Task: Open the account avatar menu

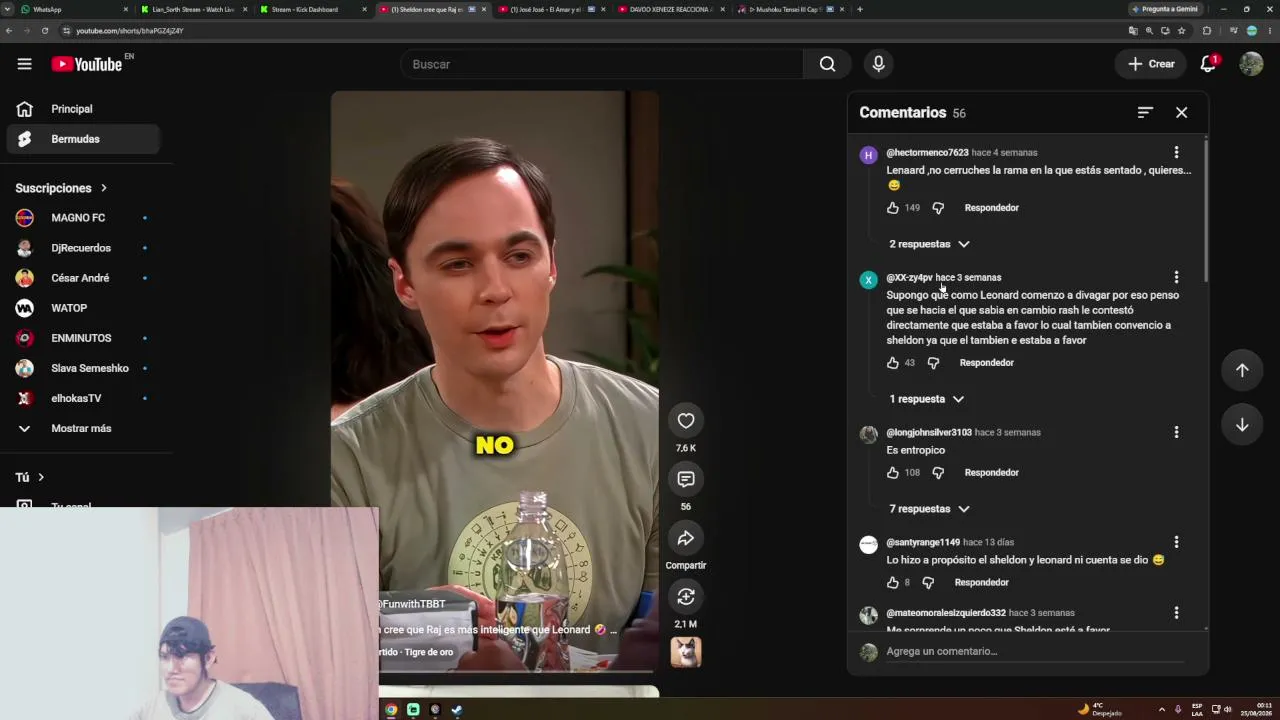Action: 1251,64
